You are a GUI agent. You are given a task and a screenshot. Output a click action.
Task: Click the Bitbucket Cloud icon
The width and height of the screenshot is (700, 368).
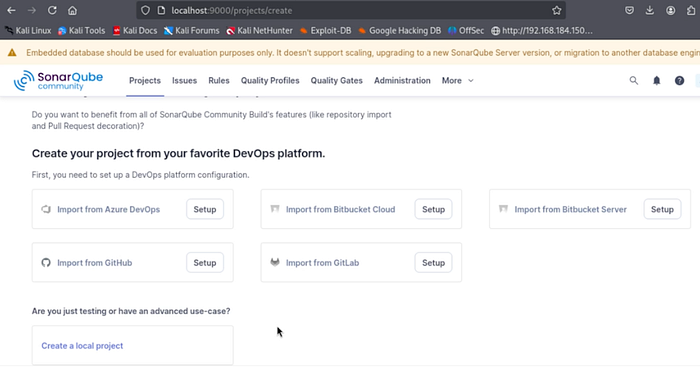coord(275,209)
